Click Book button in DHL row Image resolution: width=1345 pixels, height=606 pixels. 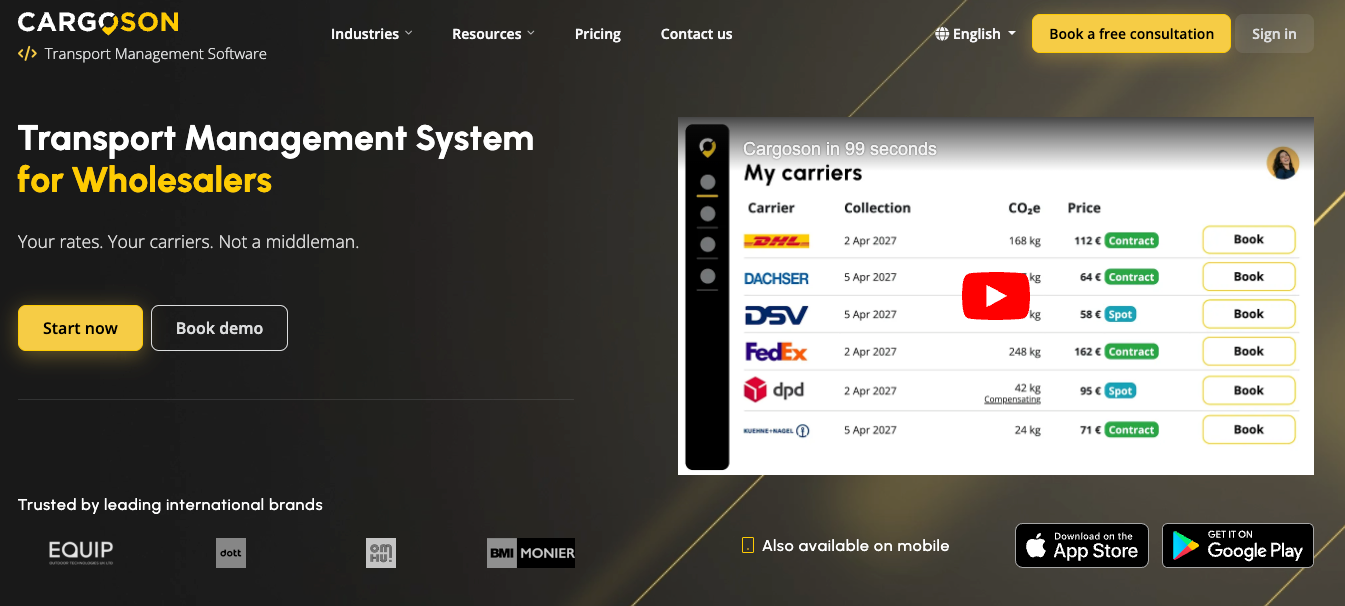tap(1248, 240)
